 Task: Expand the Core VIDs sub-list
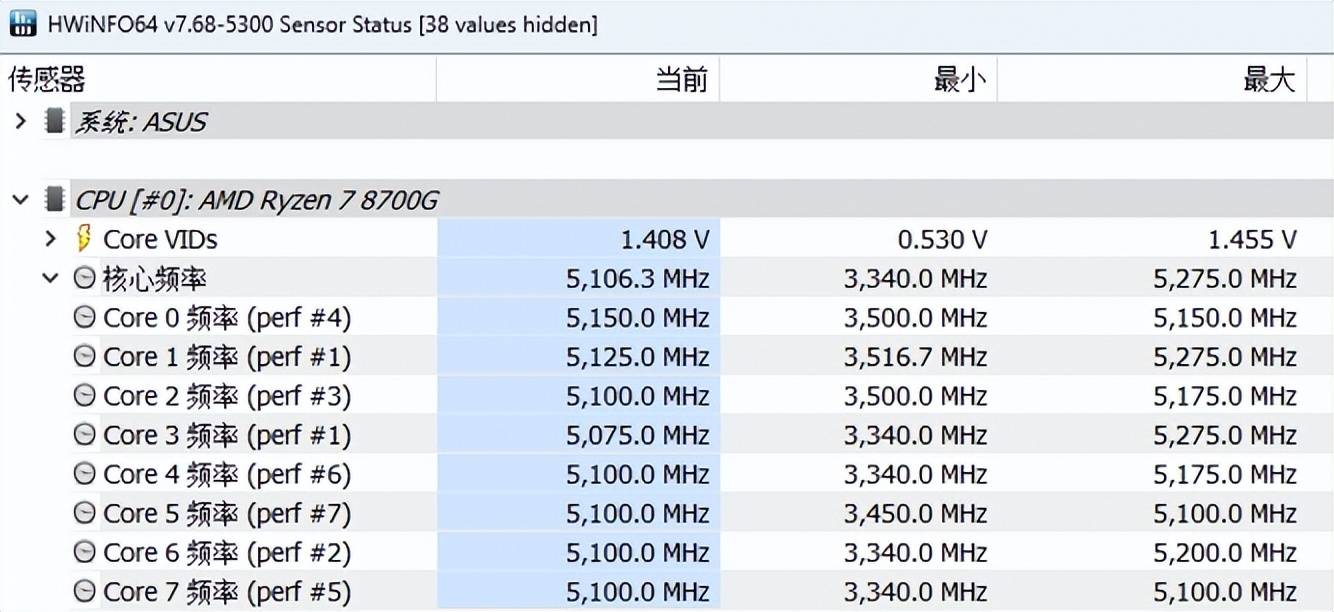coord(51,239)
